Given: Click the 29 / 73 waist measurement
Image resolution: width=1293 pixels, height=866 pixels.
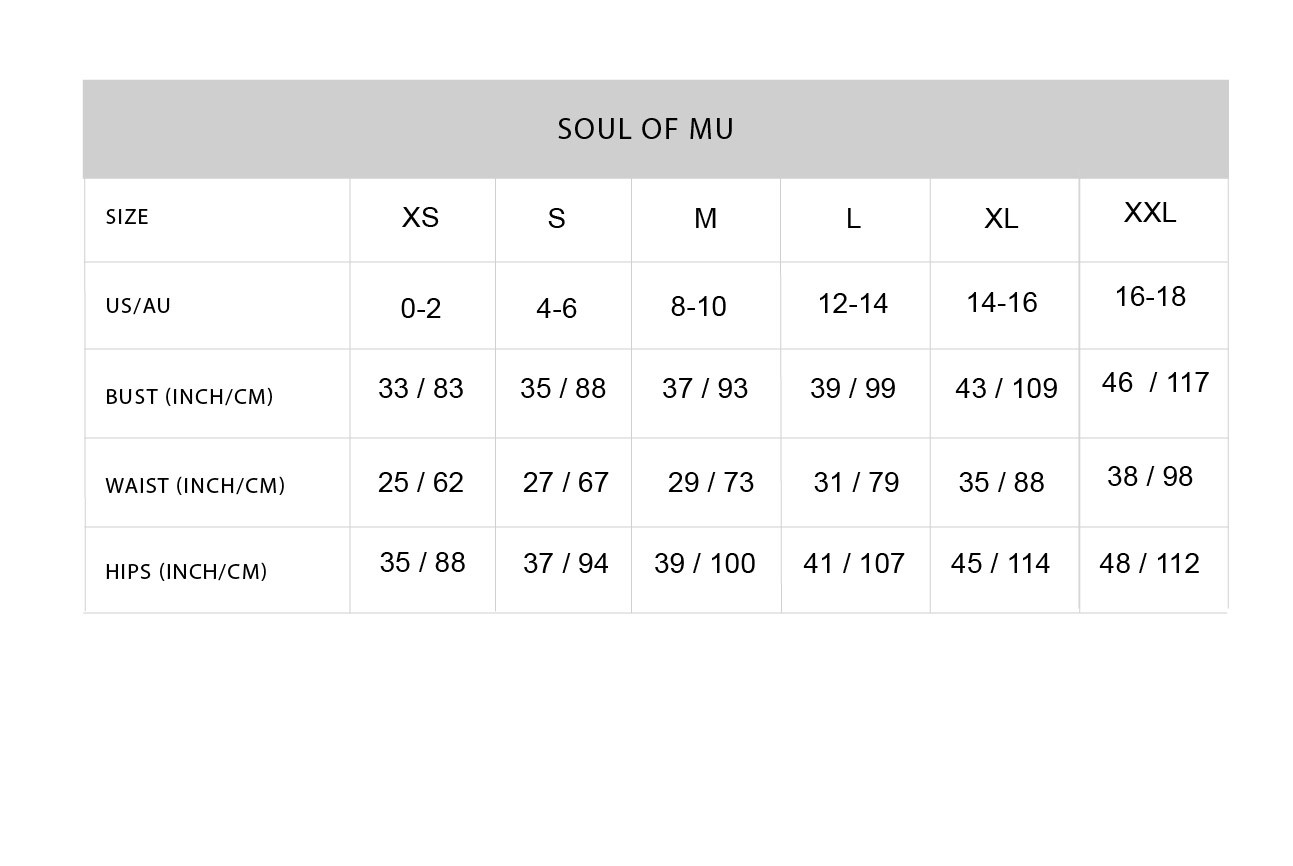Looking at the screenshot, I should [x=711, y=482].
